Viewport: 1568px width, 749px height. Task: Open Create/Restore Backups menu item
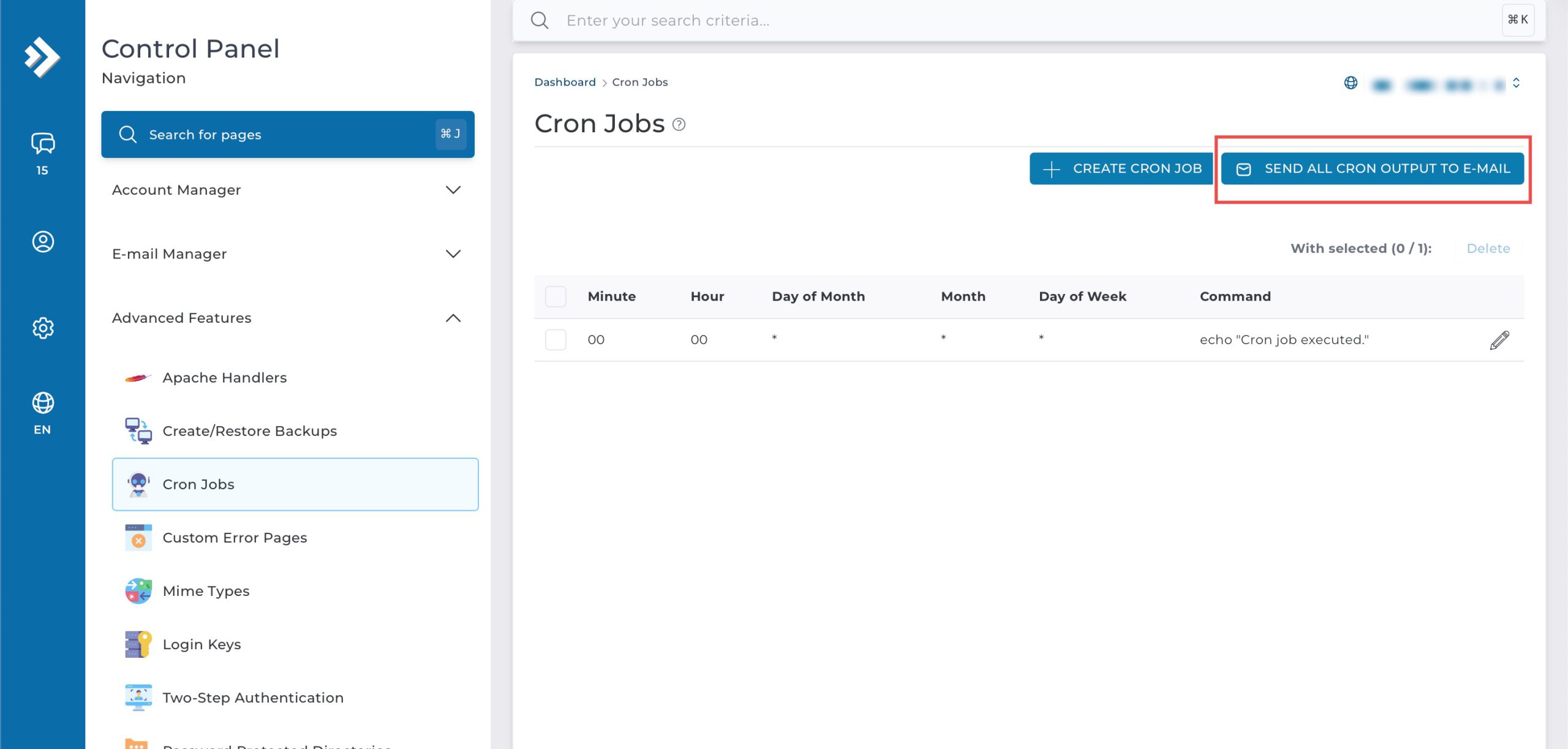coord(249,431)
